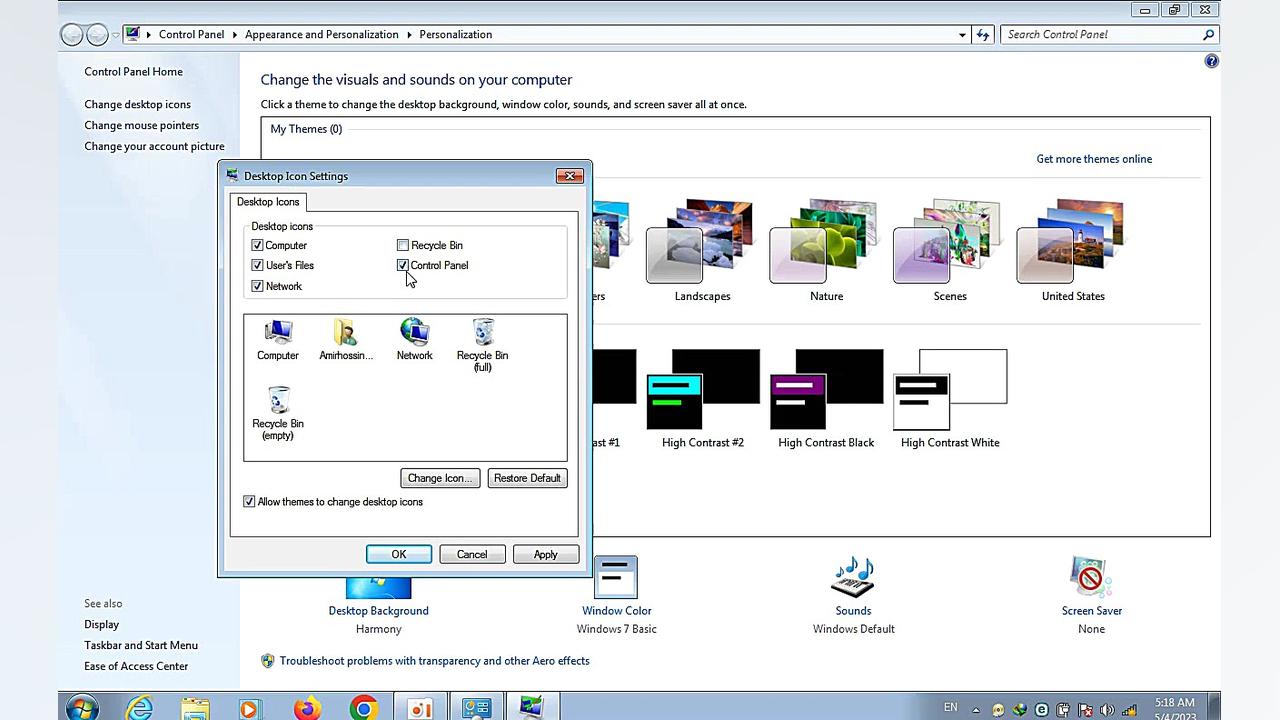Launch Internet Explorer from the taskbar
The image size is (1280, 720).
coord(139,708)
